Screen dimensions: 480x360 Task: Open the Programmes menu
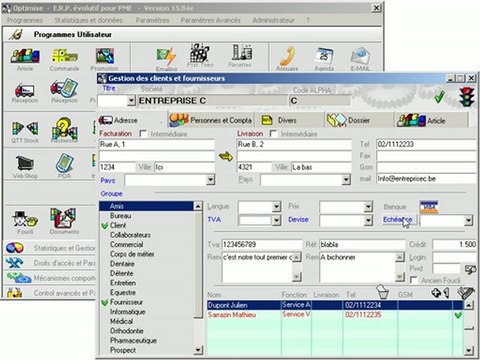[25, 20]
